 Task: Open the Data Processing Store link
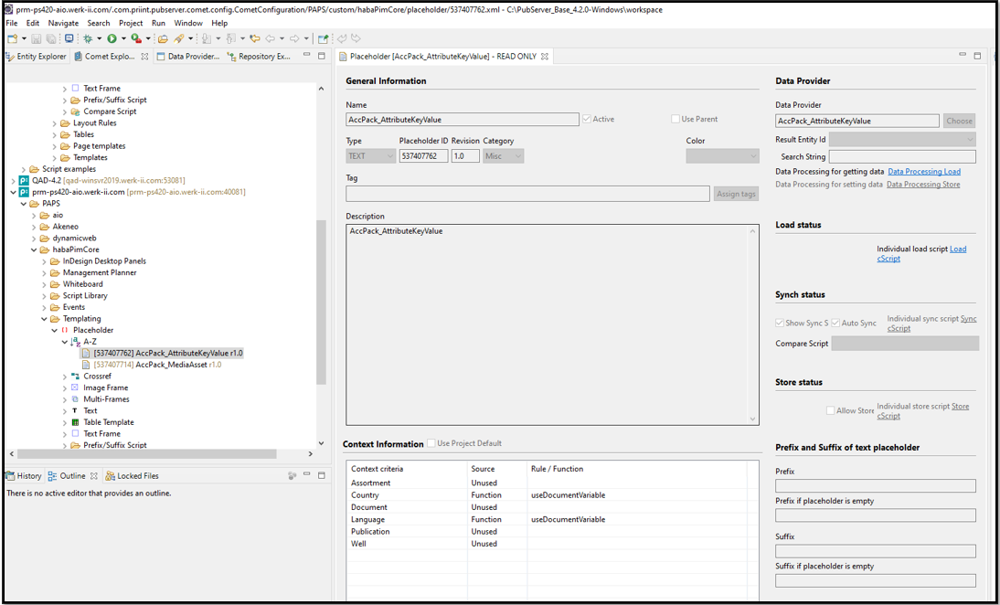pos(923,184)
